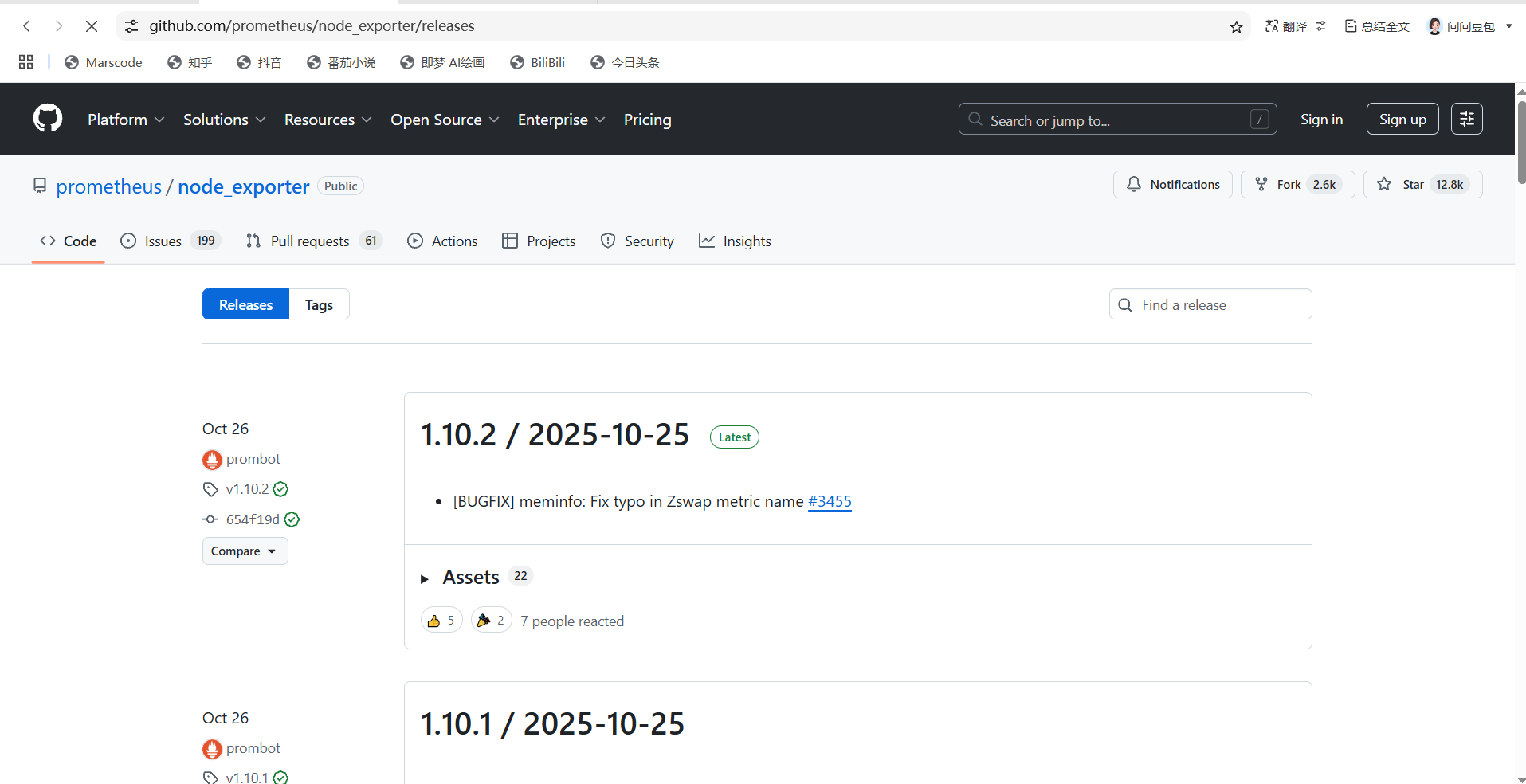Expand the Resources menu
This screenshot has height=784, width=1526.
(328, 120)
